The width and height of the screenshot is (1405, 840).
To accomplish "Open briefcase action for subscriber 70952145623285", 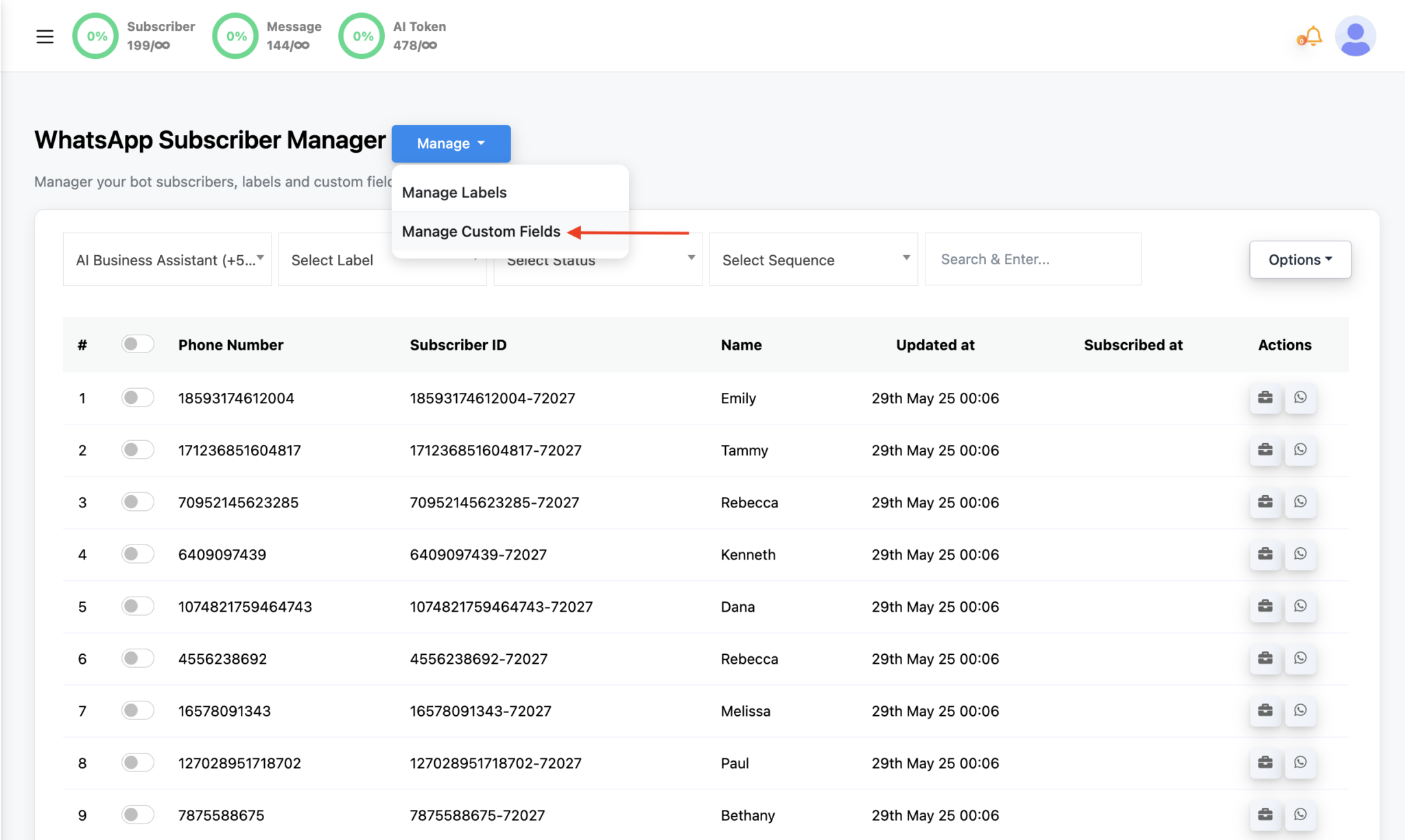I will pos(1265,502).
